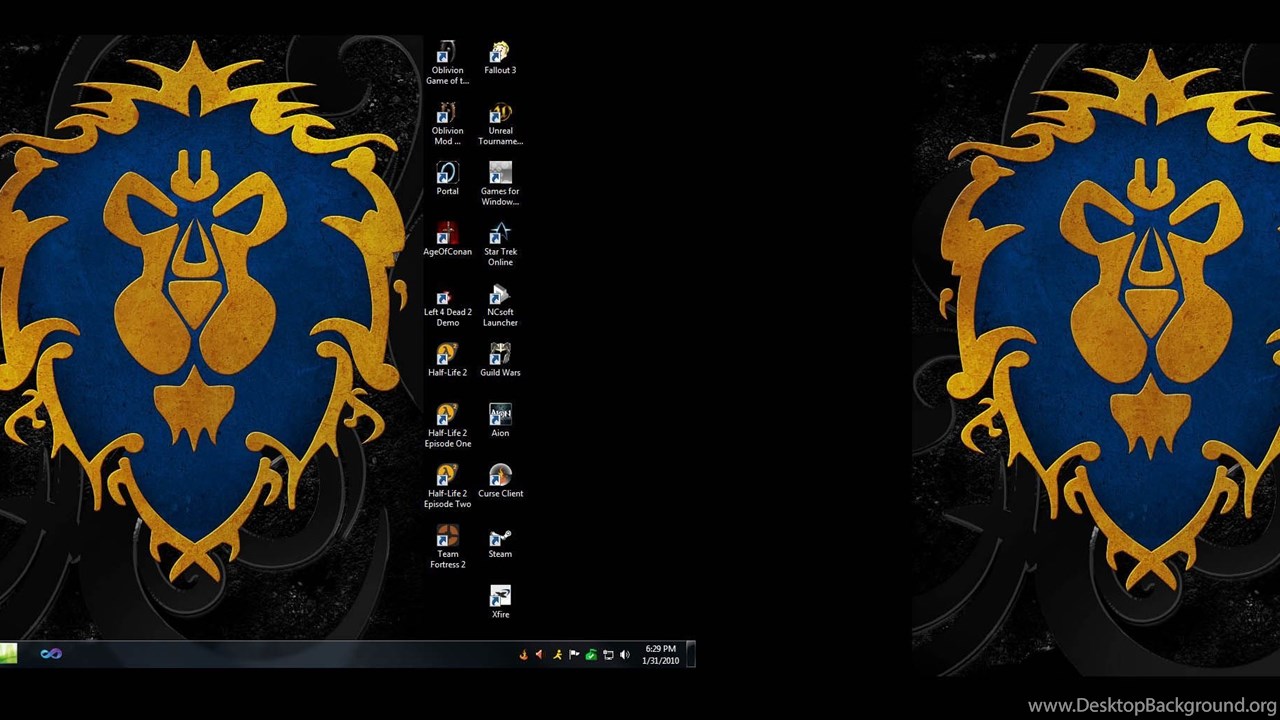Launch the NCsoft Launcher shortcut
The height and width of the screenshot is (720, 1280).
pos(500,305)
